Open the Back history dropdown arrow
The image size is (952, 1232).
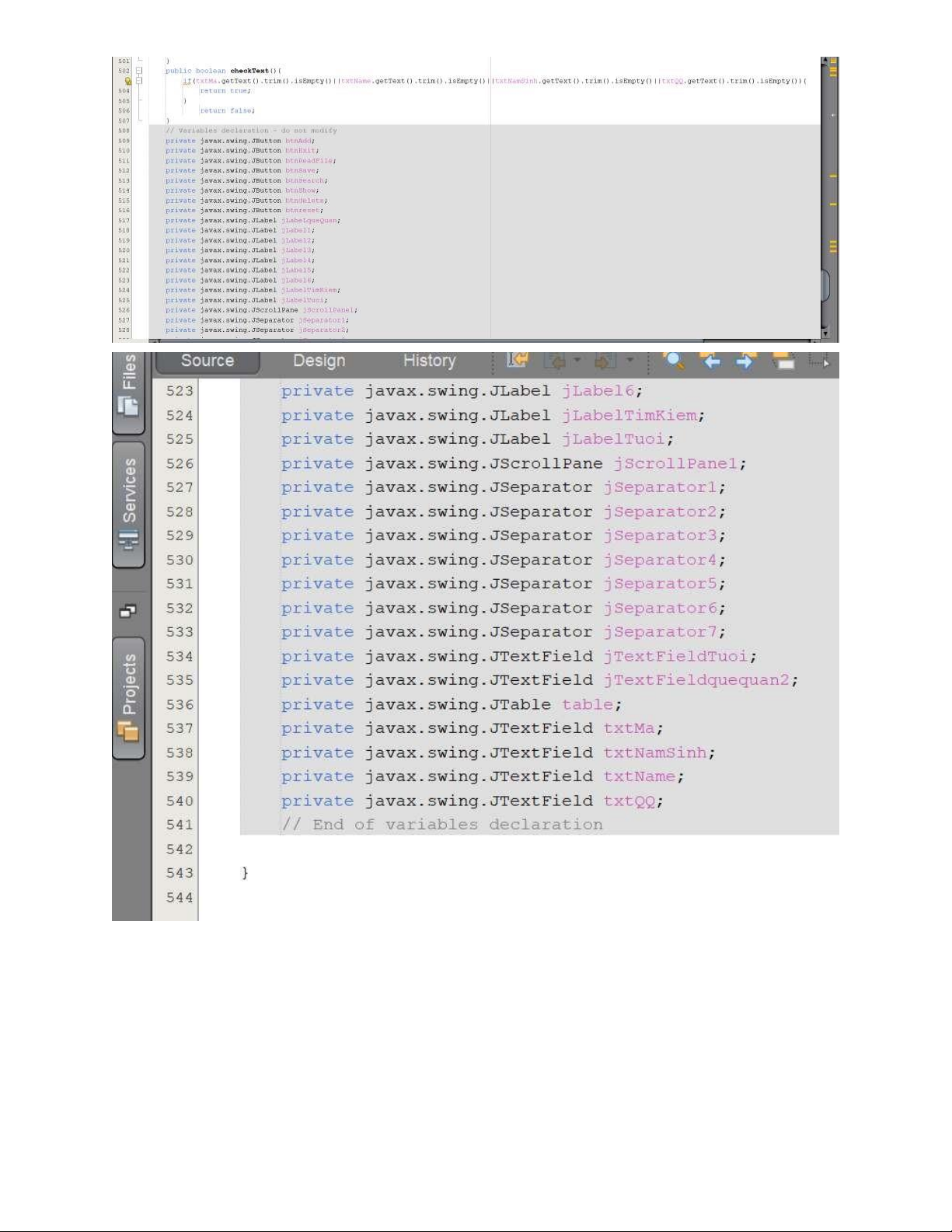tap(577, 360)
